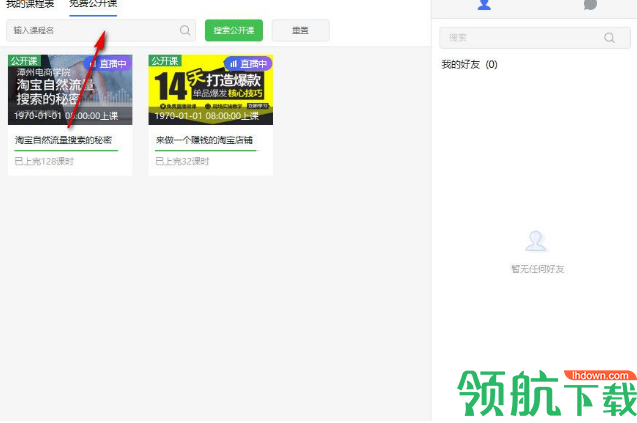Select the 免费公开课 tab
Image resolution: width=637 pixels, height=423 pixels.
click(93, 4)
